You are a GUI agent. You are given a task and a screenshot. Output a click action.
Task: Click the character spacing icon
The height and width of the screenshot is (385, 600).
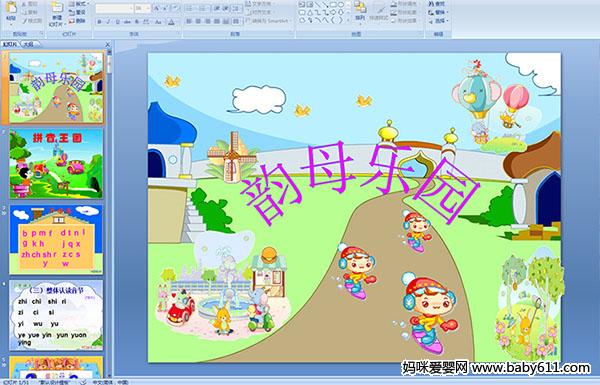(146, 22)
